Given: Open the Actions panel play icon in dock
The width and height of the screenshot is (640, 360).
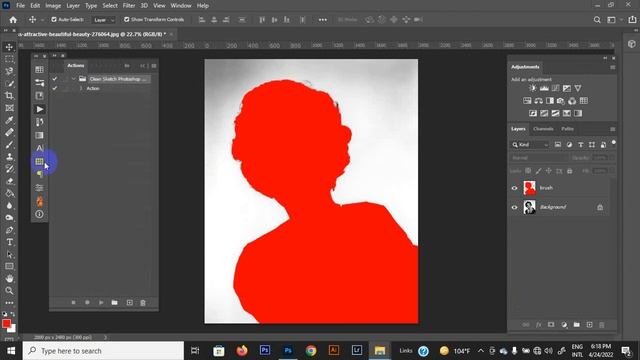Looking at the screenshot, I should tap(40, 109).
